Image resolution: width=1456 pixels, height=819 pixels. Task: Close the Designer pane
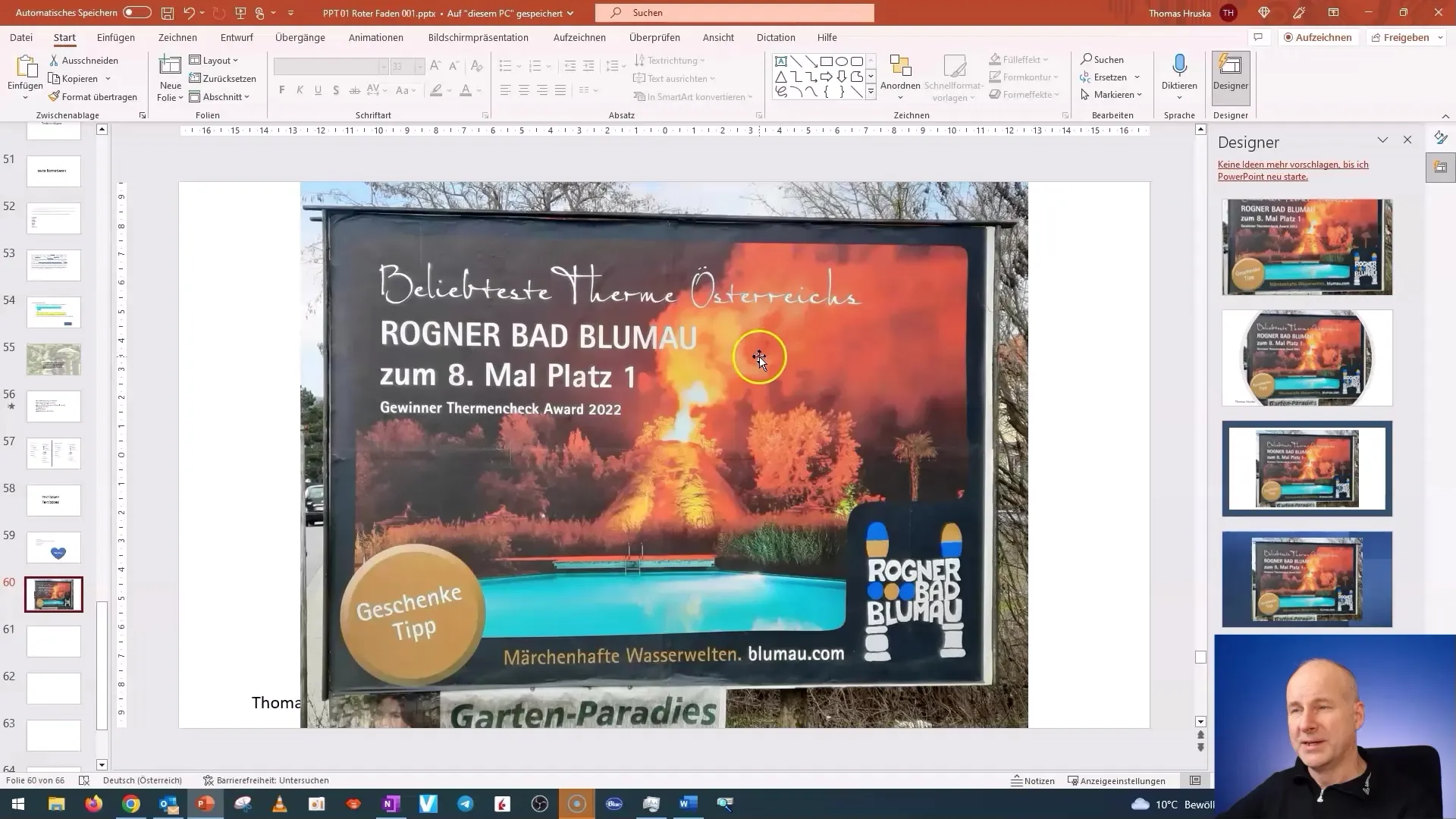[1407, 140]
